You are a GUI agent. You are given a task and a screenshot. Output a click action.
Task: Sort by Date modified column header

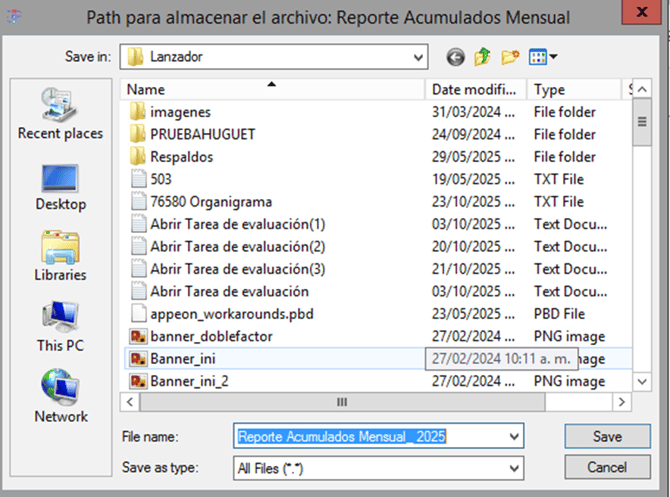[476, 90]
